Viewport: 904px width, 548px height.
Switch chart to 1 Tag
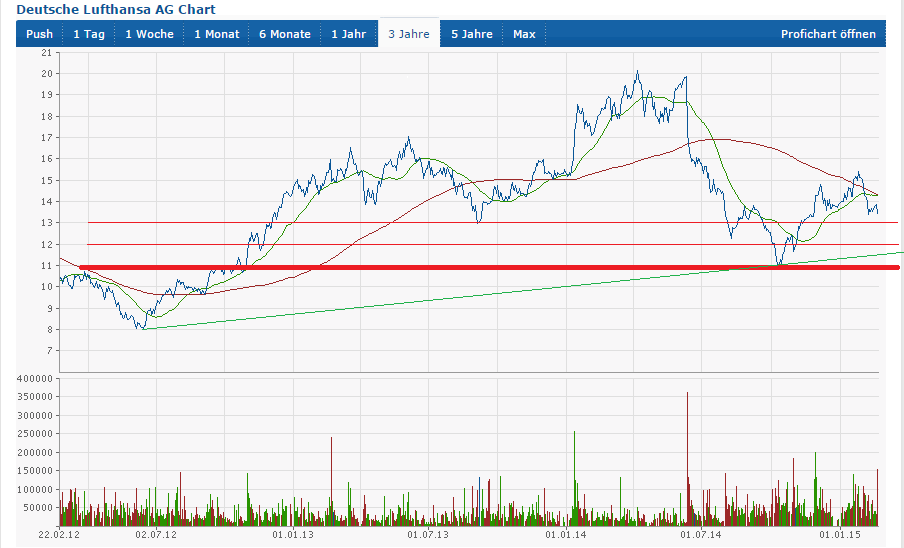[x=89, y=34]
